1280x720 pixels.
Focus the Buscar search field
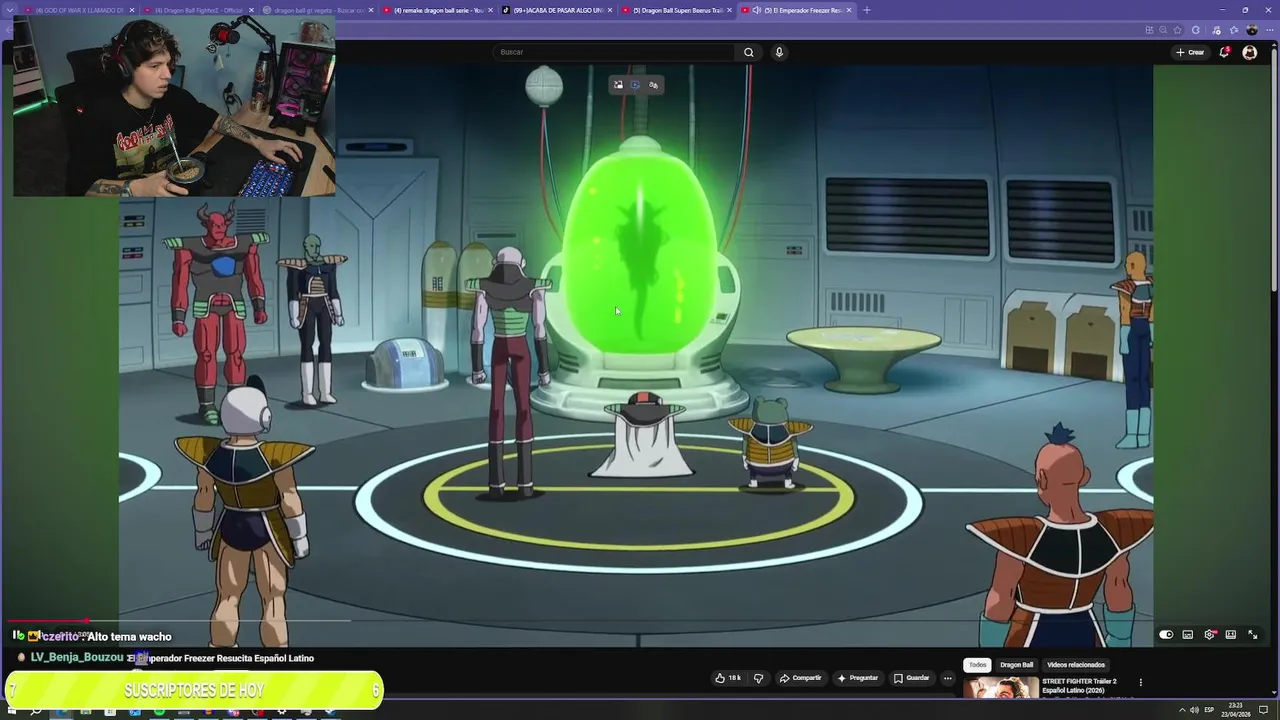pos(616,52)
